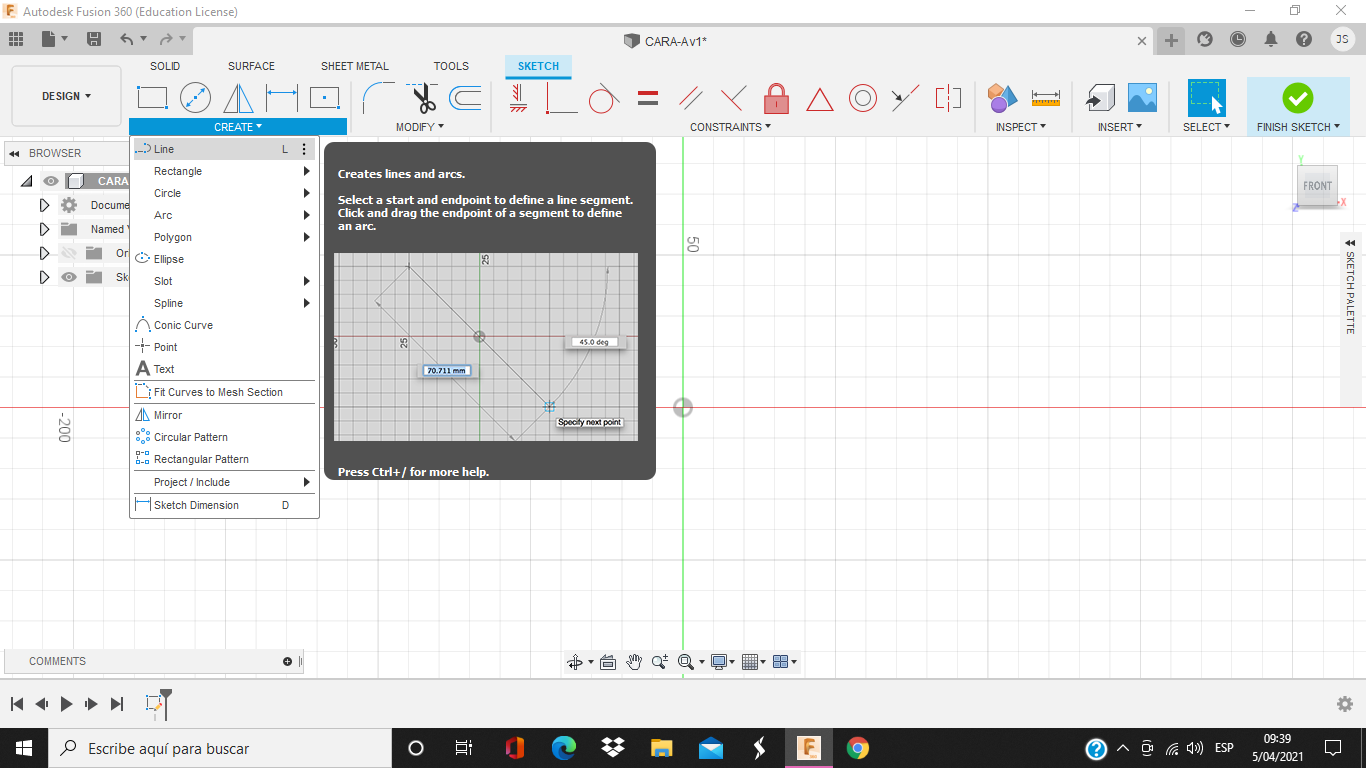Expand the SKETCH PALETTE panel
1366x768 pixels.
1350,243
